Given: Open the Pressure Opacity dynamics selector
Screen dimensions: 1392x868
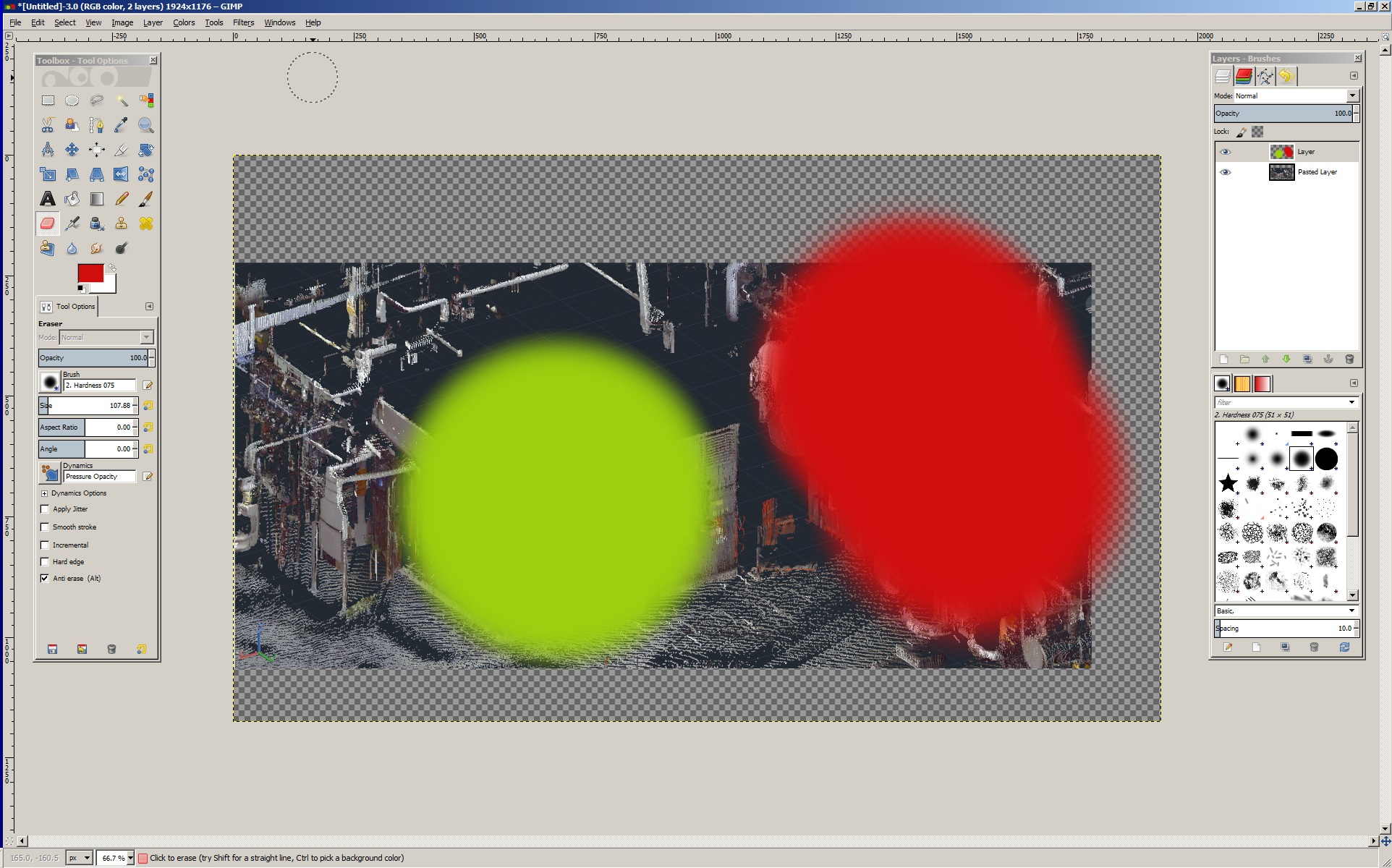Looking at the screenshot, I should pos(50,473).
